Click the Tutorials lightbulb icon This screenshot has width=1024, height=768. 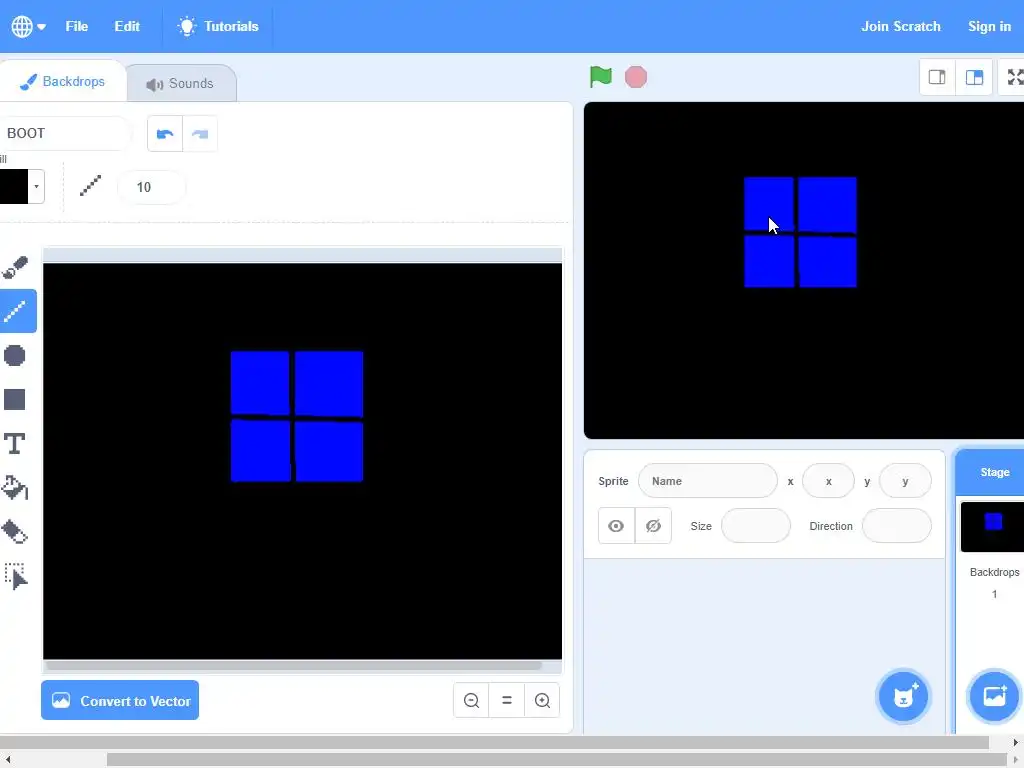pyautogui.click(x=187, y=26)
